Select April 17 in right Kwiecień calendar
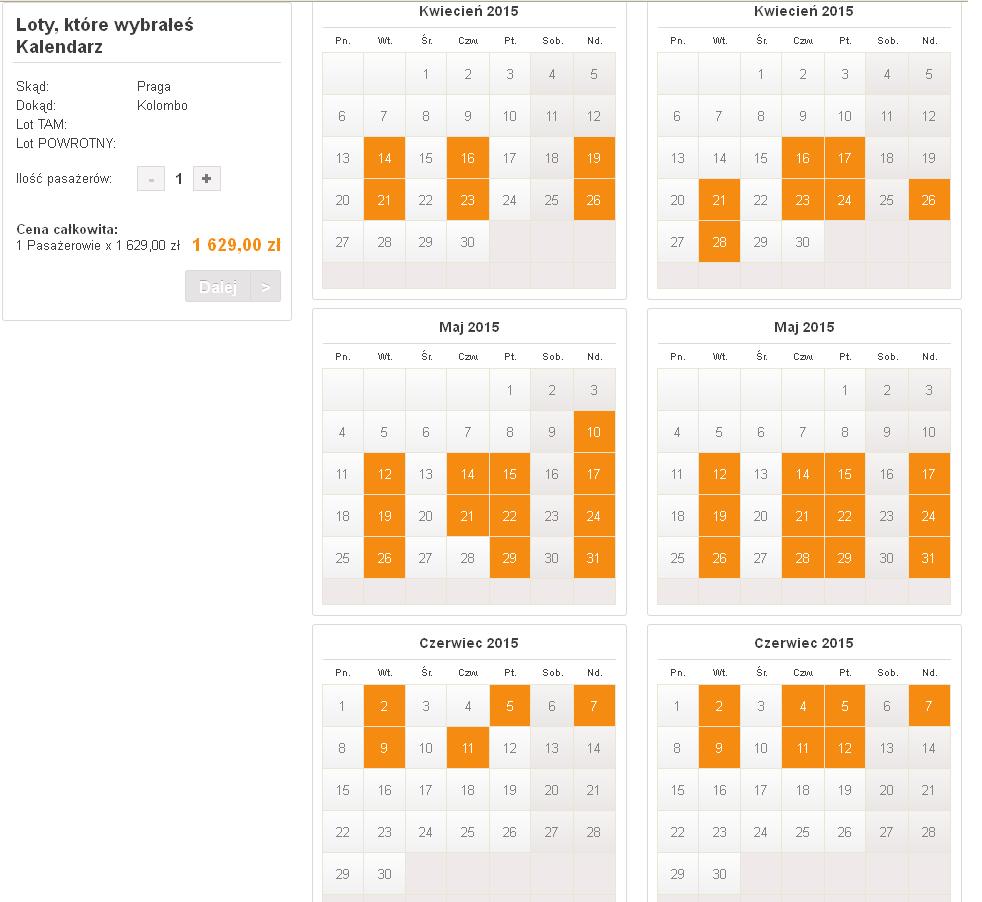The width and height of the screenshot is (982, 902). [845, 158]
